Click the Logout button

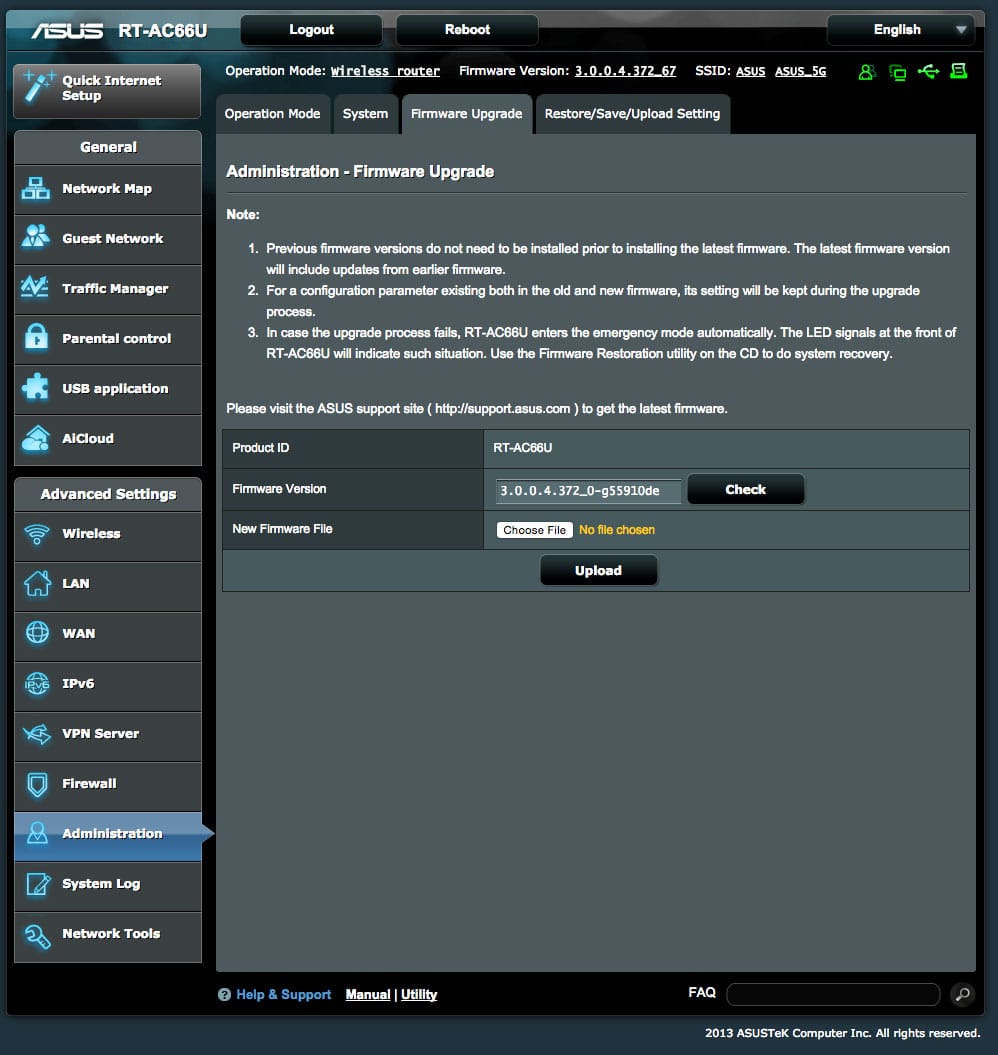[x=312, y=30]
